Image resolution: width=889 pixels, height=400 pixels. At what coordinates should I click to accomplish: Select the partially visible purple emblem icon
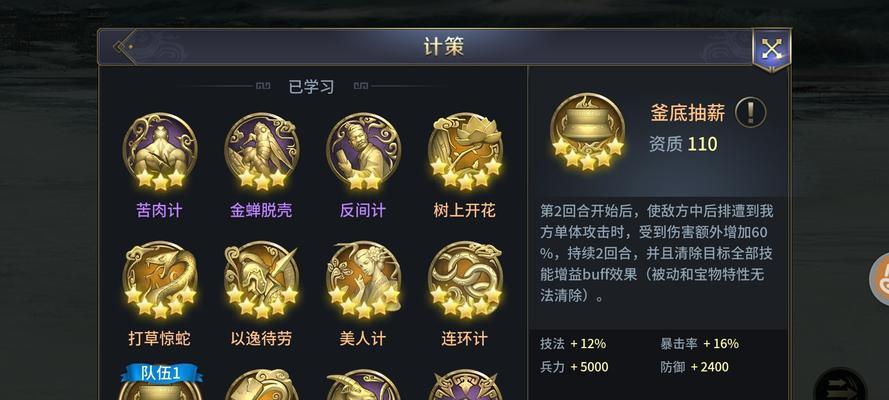click(x=465, y=385)
